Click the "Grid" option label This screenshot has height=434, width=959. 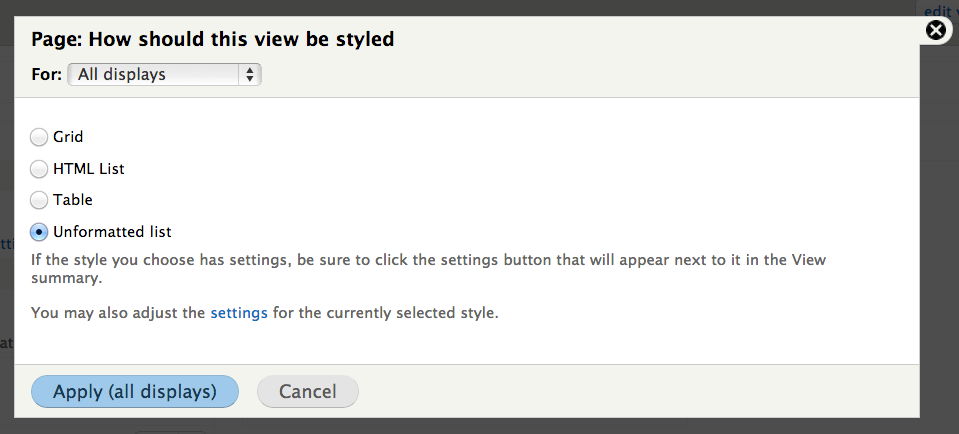point(68,137)
